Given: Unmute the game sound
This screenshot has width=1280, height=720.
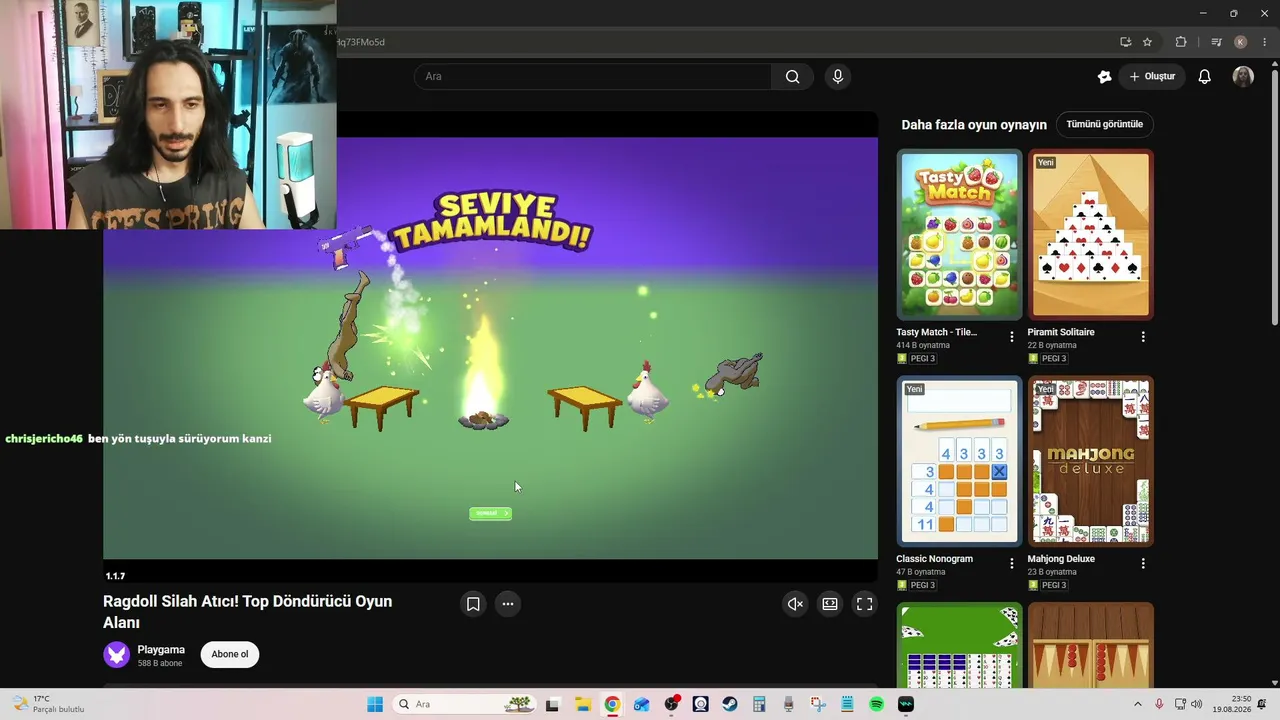Looking at the screenshot, I should point(795,604).
